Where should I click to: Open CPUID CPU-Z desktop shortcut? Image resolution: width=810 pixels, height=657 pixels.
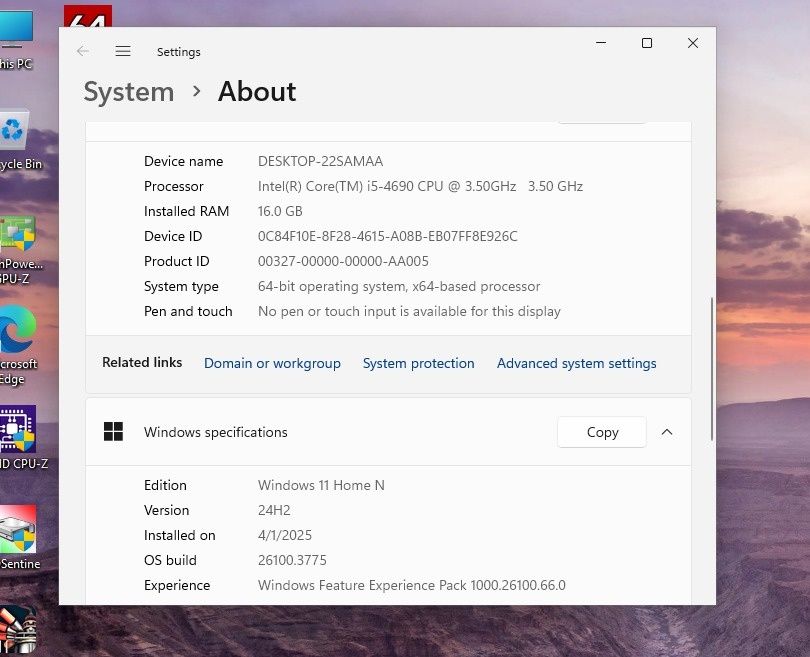tap(18, 429)
